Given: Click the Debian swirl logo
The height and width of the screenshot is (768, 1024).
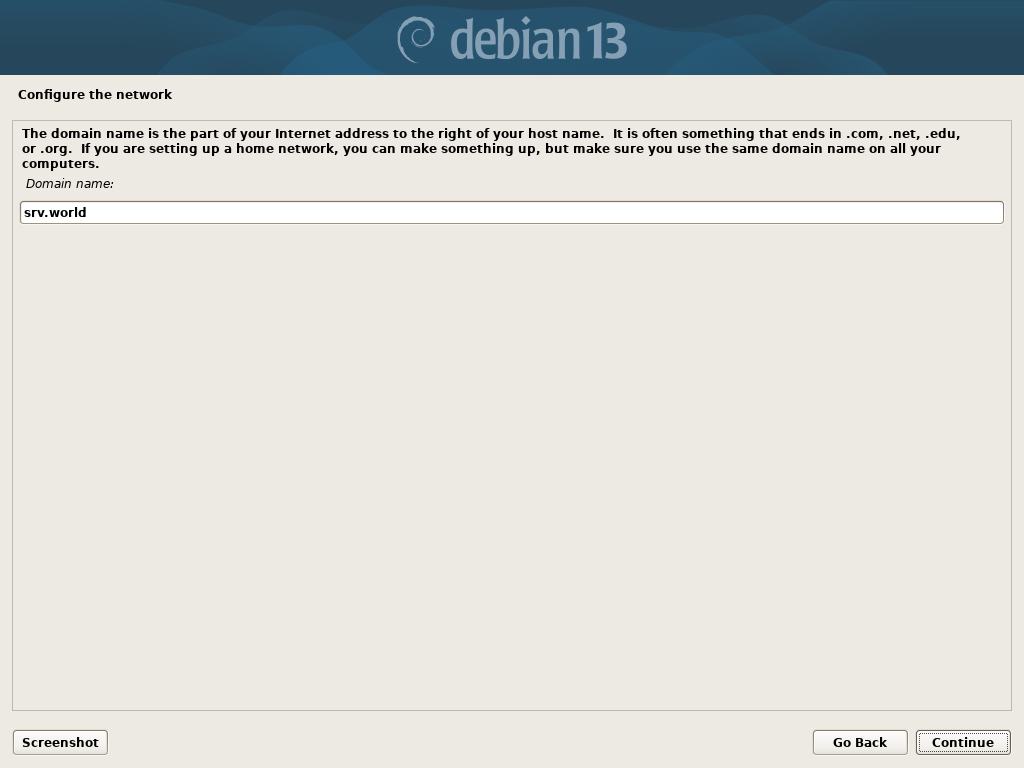Looking at the screenshot, I should point(416,39).
